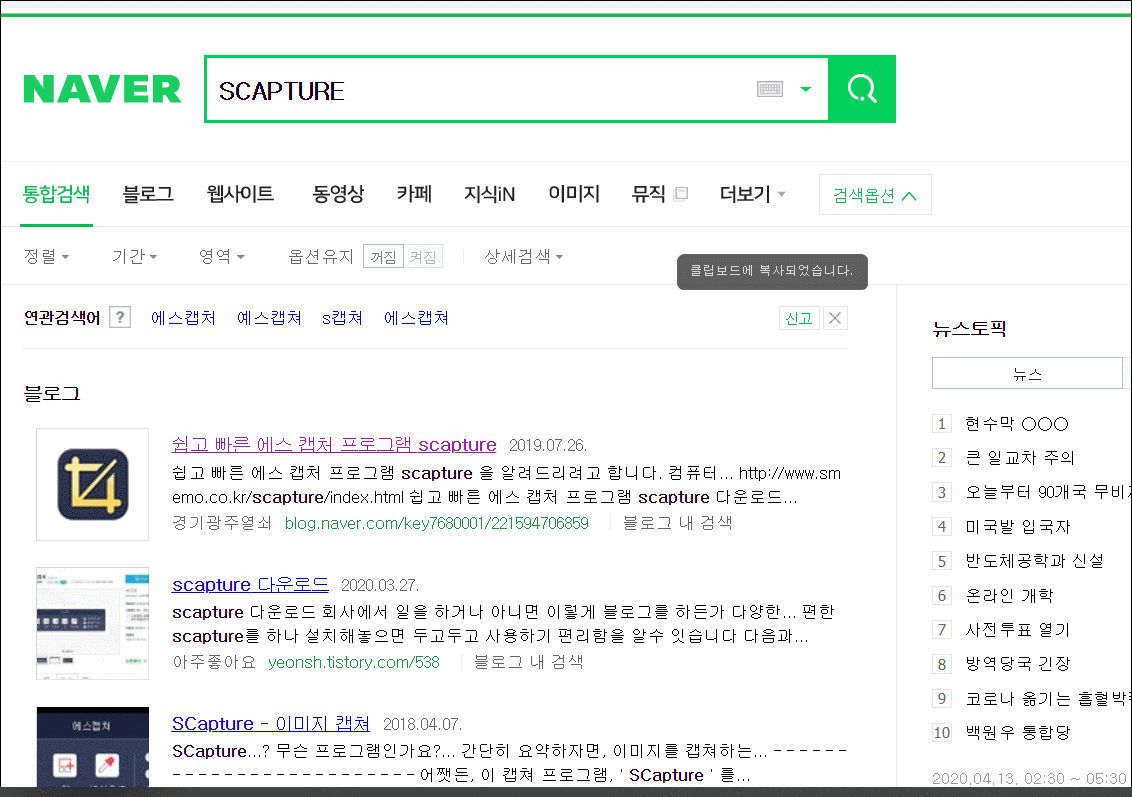Open news topic 사전투표 열기
The image size is (1132, 797).
(1018, 630)
